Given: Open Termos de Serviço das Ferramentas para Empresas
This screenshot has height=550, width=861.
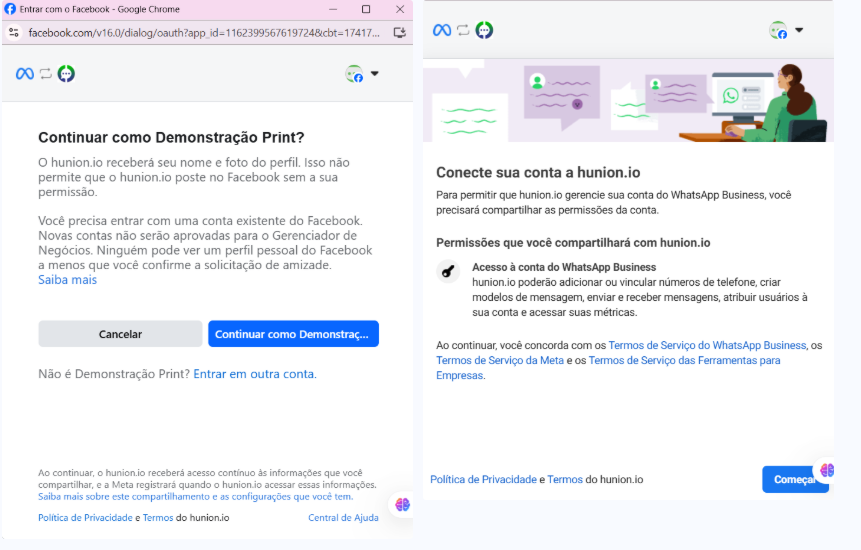Looking at the screenshot, I should point(608,368).
